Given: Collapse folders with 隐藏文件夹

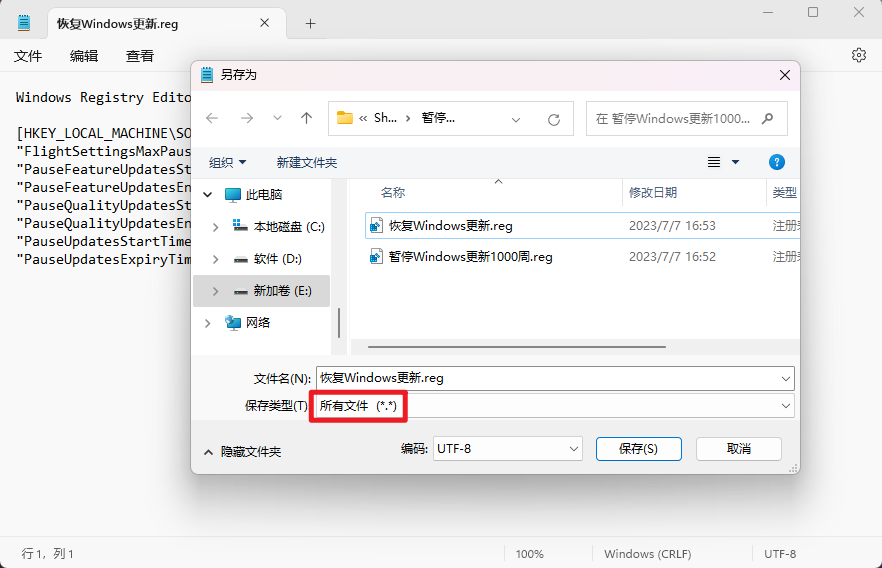Looking at the screenshot, I should [242, 452].
